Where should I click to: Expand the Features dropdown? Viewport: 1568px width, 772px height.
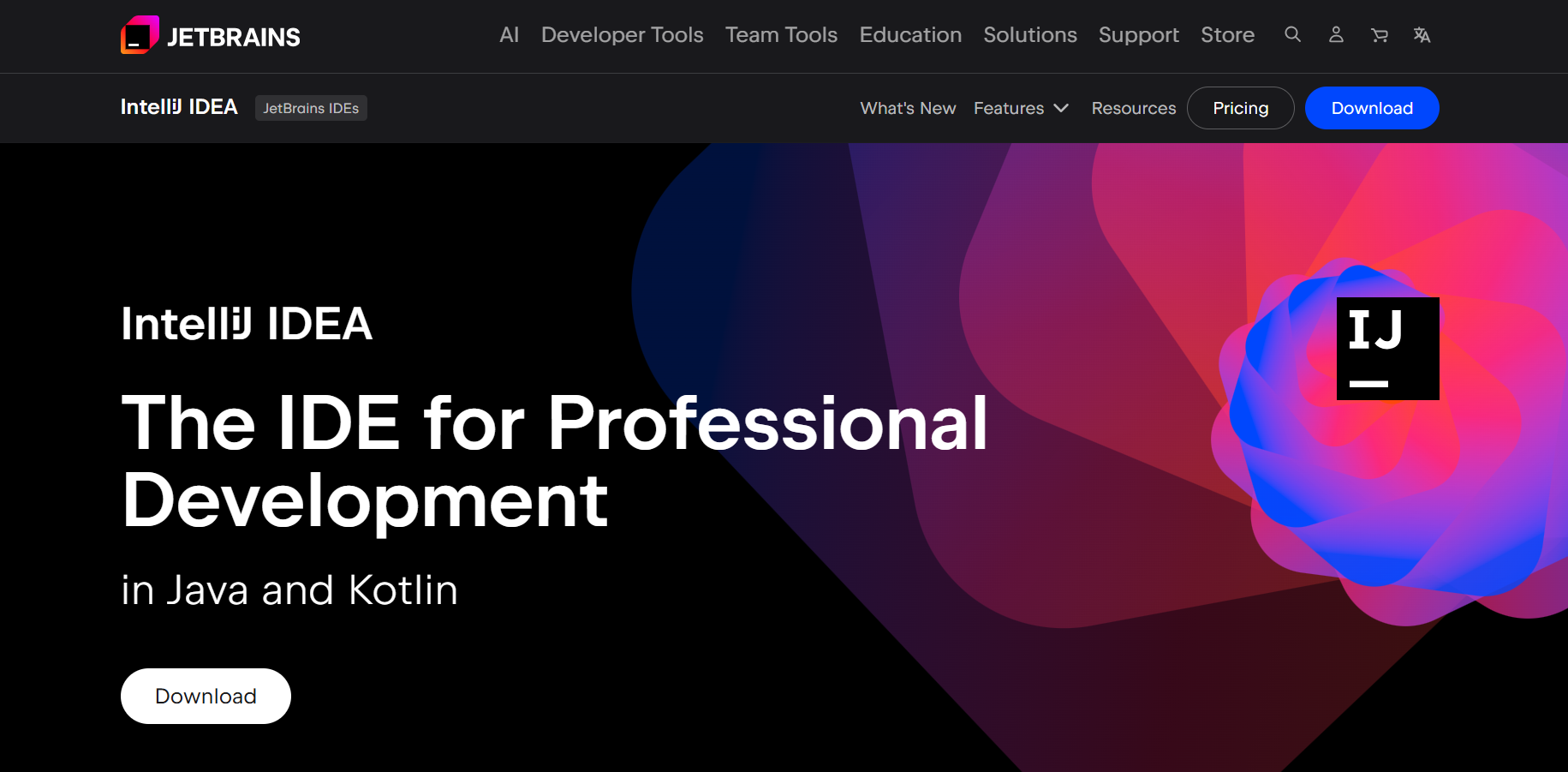click(x=1020, y=108)
